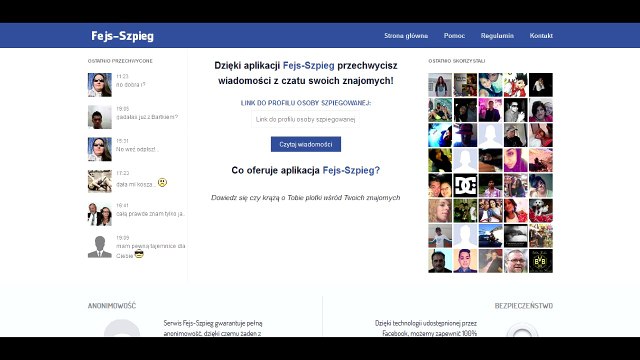This screenshot has height=360, width=640.
Task: Click the Fejs-Szpieg site logo
Action: [x=122, y=36]
